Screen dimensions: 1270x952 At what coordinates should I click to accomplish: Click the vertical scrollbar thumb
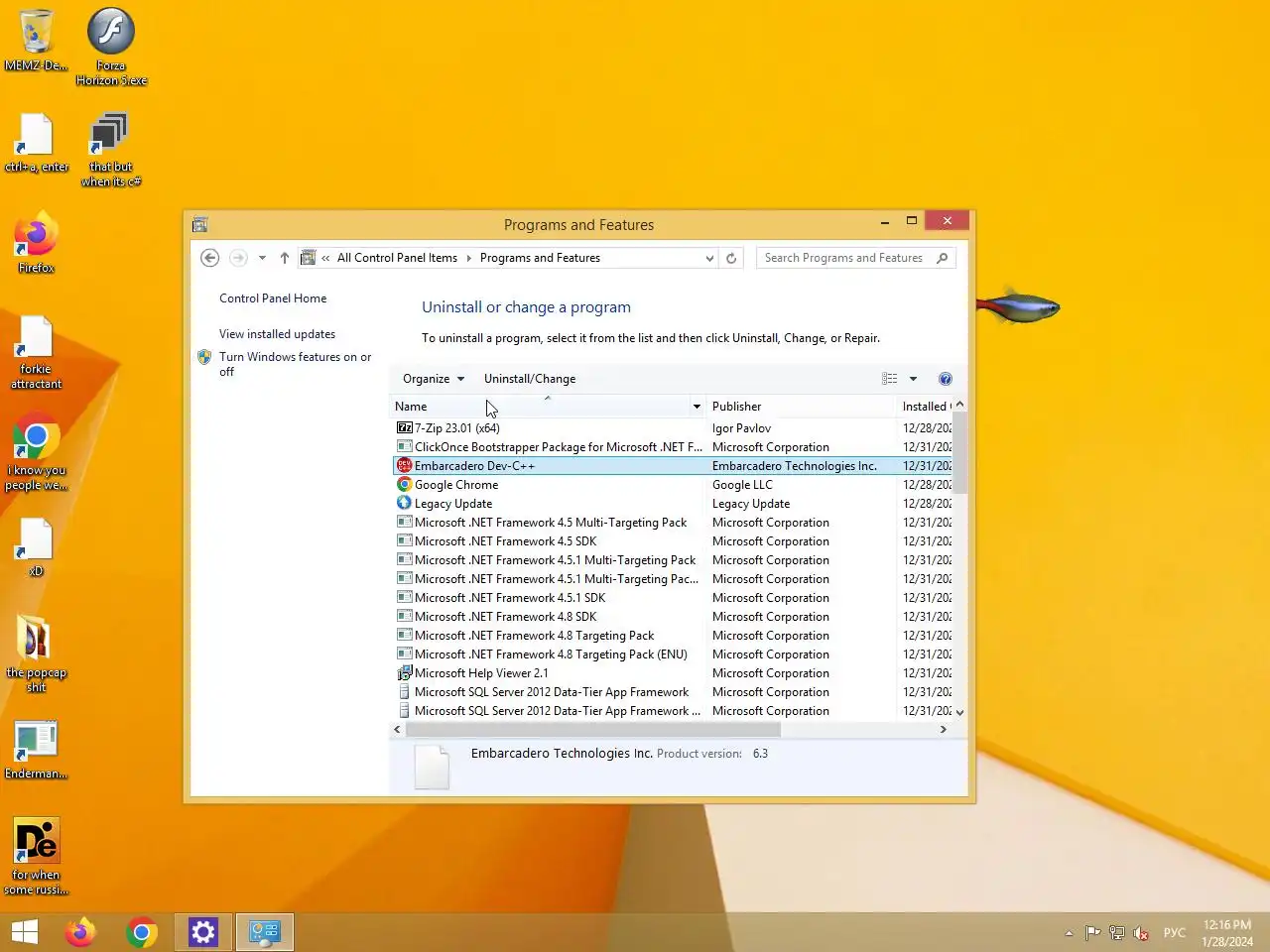coord(959,452)
